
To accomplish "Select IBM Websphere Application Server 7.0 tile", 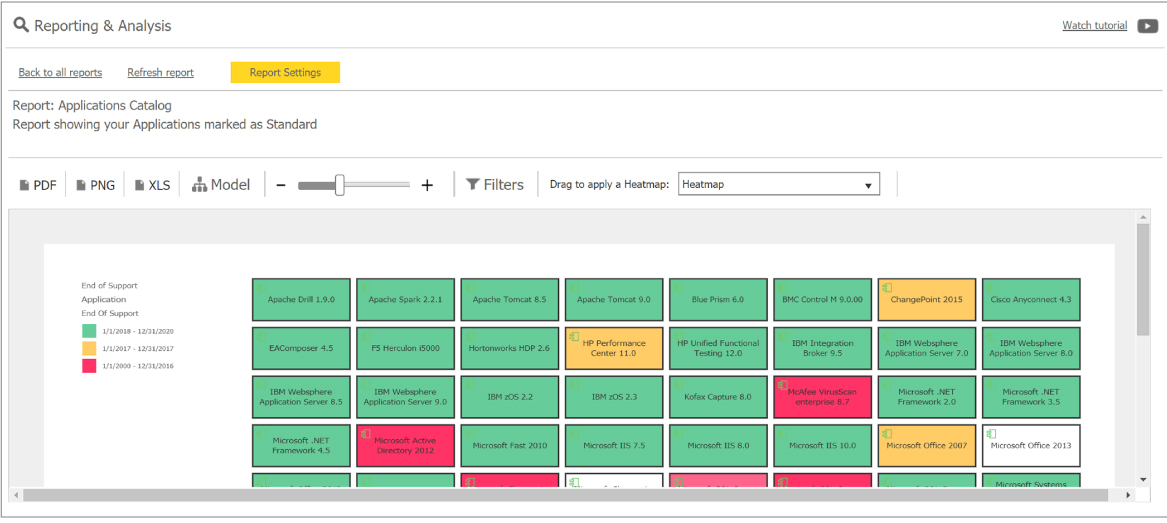I will [x=927, y=347].
